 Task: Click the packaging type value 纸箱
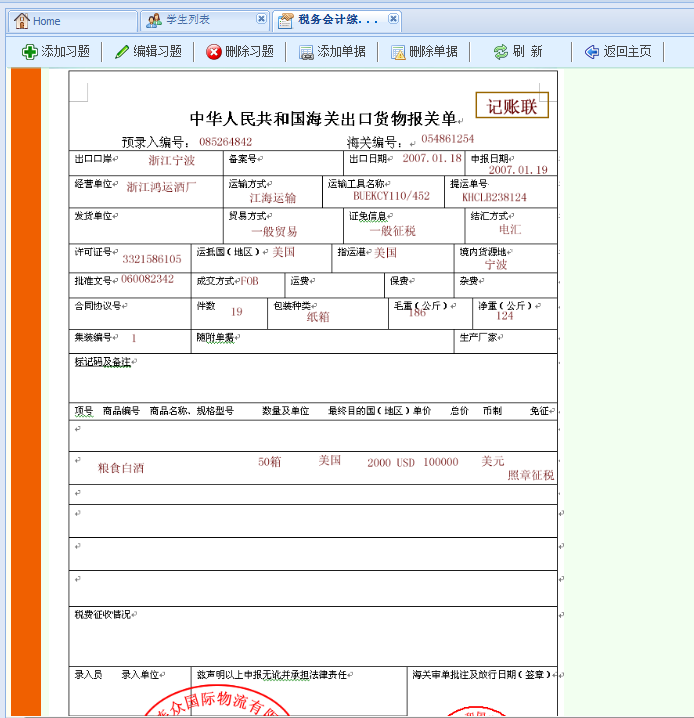click(x=318, y=317)
